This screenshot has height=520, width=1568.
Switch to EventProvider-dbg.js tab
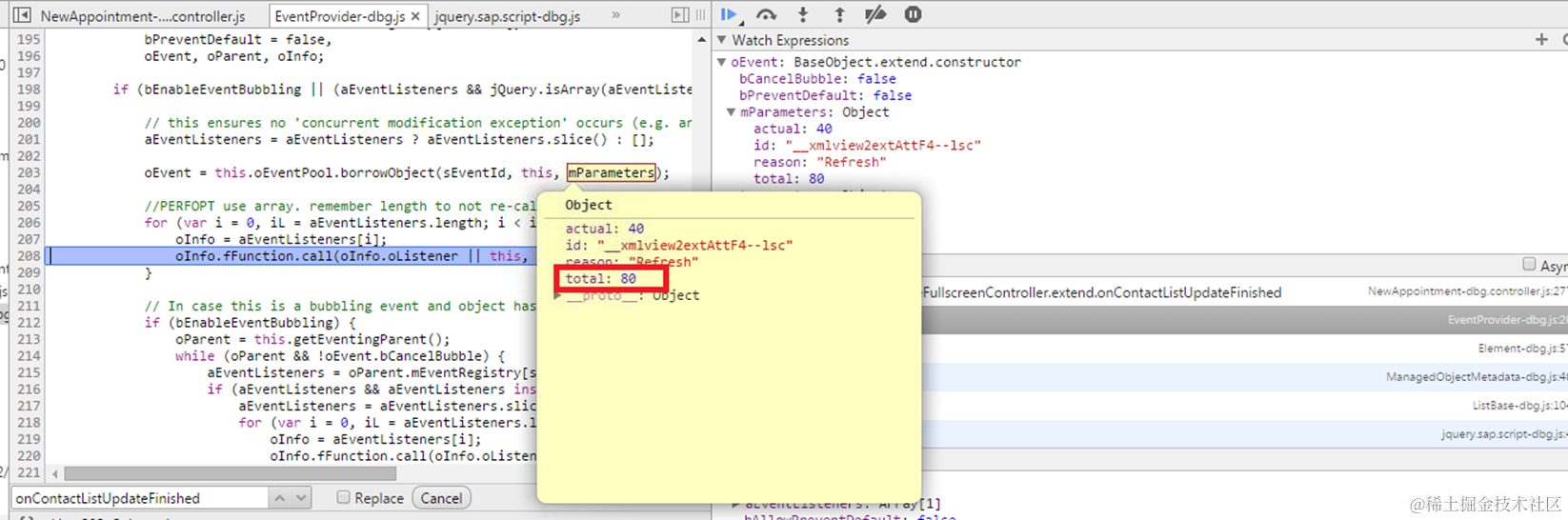(x=339, y=16)
